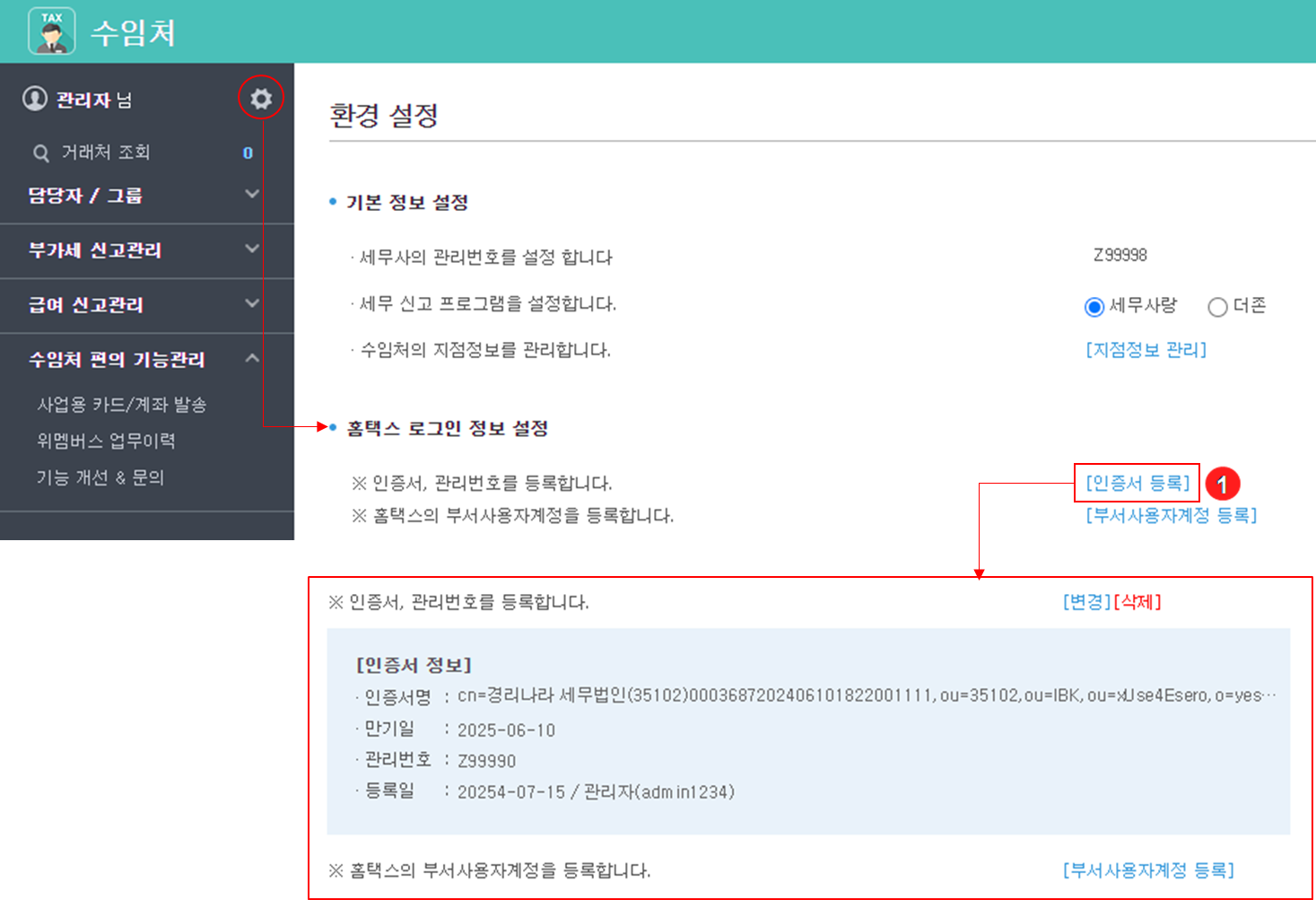1316x900 pixels.
Task: Click the 환경 설정 page heading
Action: point(384,116)
